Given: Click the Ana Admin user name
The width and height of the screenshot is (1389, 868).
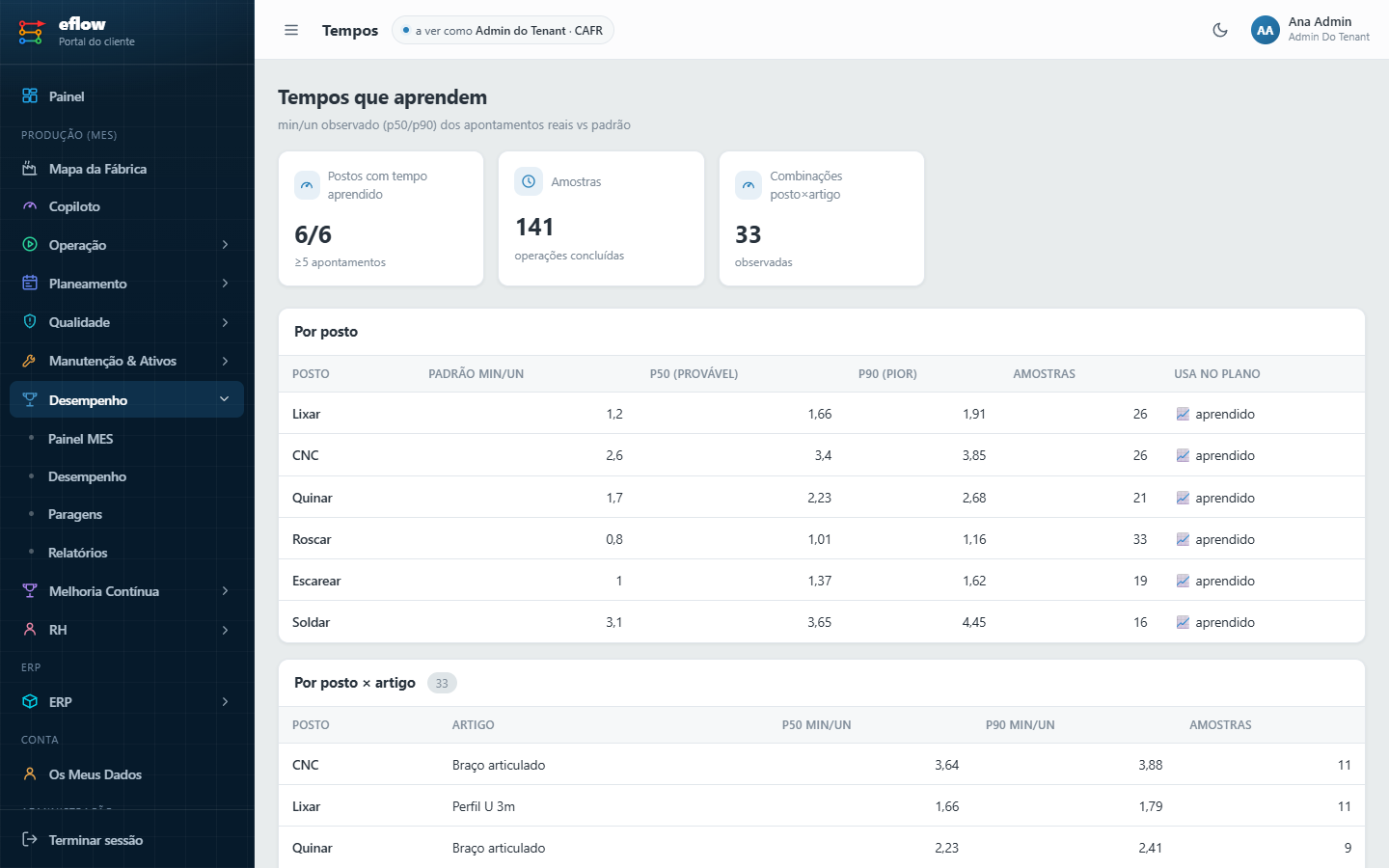Looking at the screenshot, I should [x=1320, y=21].
